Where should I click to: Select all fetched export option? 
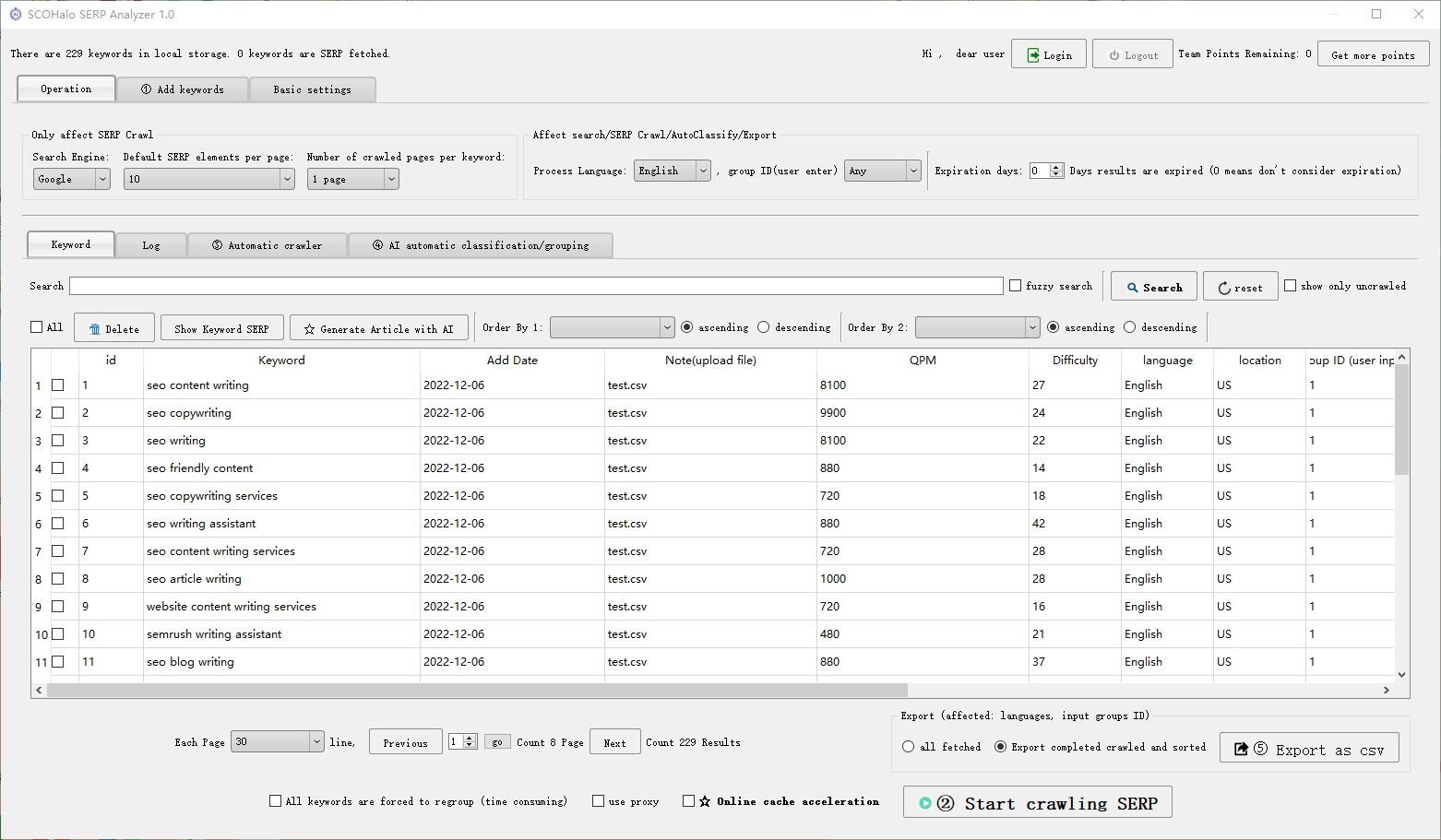pos(909,747)
